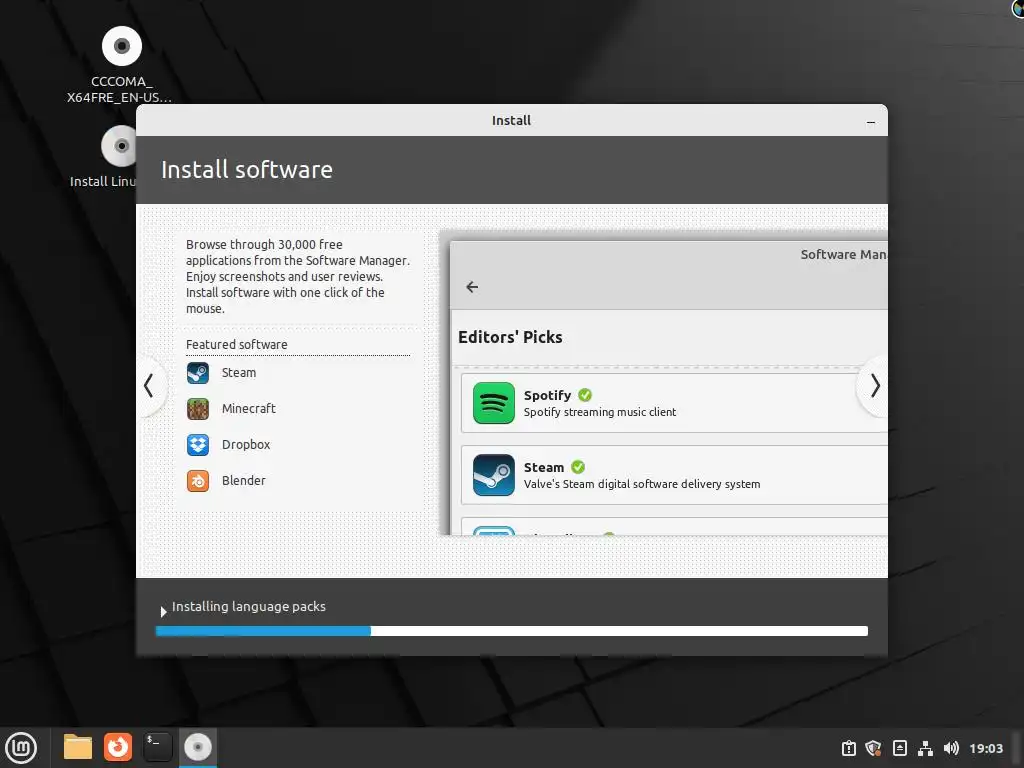Open the volume control tray icon

[951, 748]
